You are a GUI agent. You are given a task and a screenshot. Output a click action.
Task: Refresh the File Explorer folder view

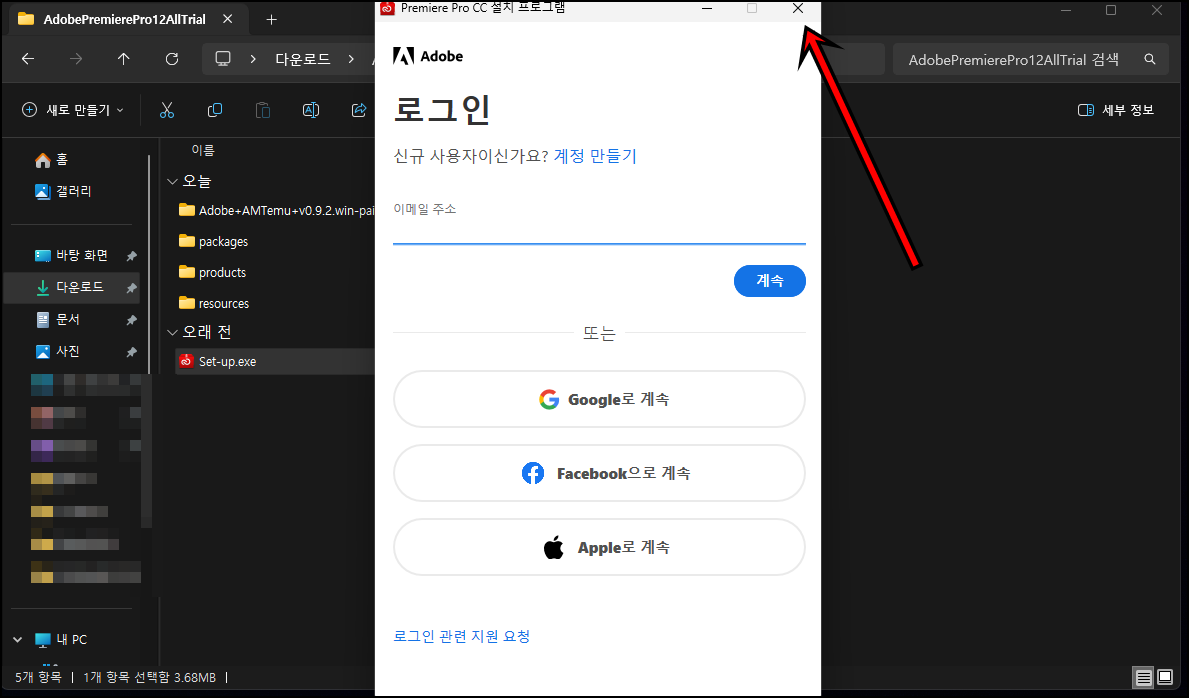click(x=172, y=58)
